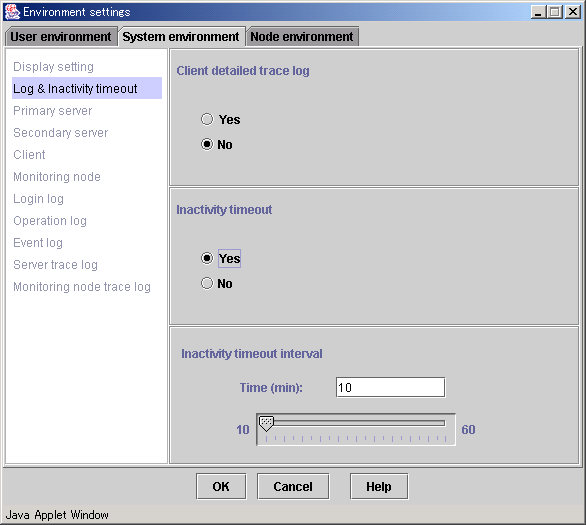
Task: Open Operation log settings
Action: pos(50,221)
